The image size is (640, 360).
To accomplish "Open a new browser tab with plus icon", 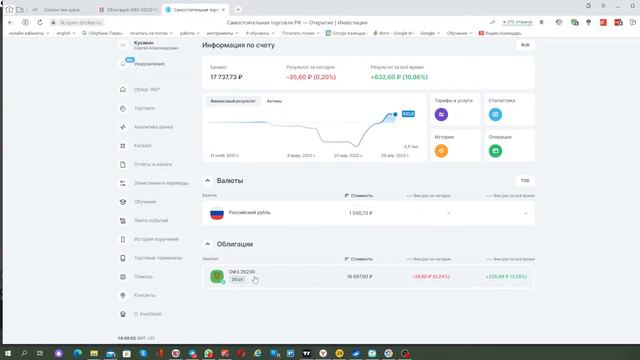I will pos(238,9).
